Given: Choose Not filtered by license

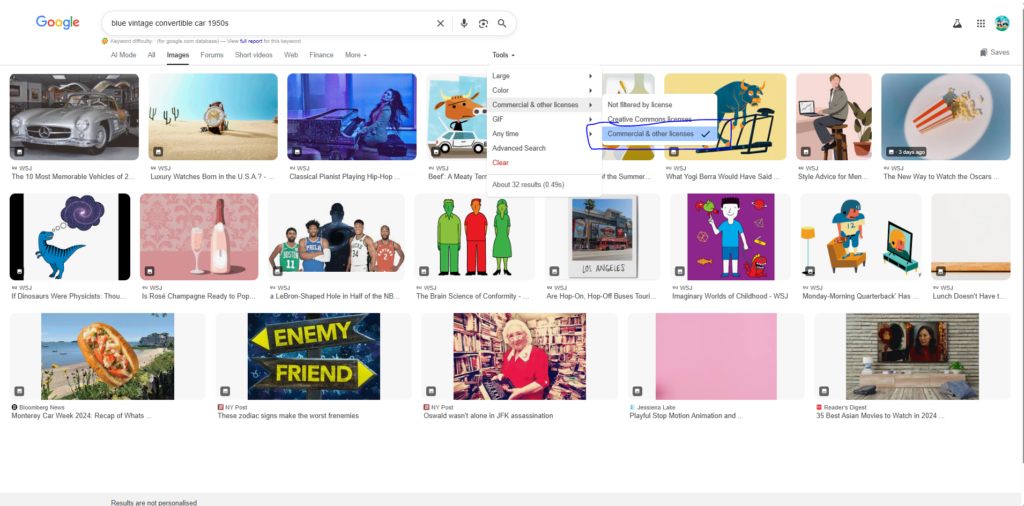Looking at the screenshot, I should [x=640, y=105].
